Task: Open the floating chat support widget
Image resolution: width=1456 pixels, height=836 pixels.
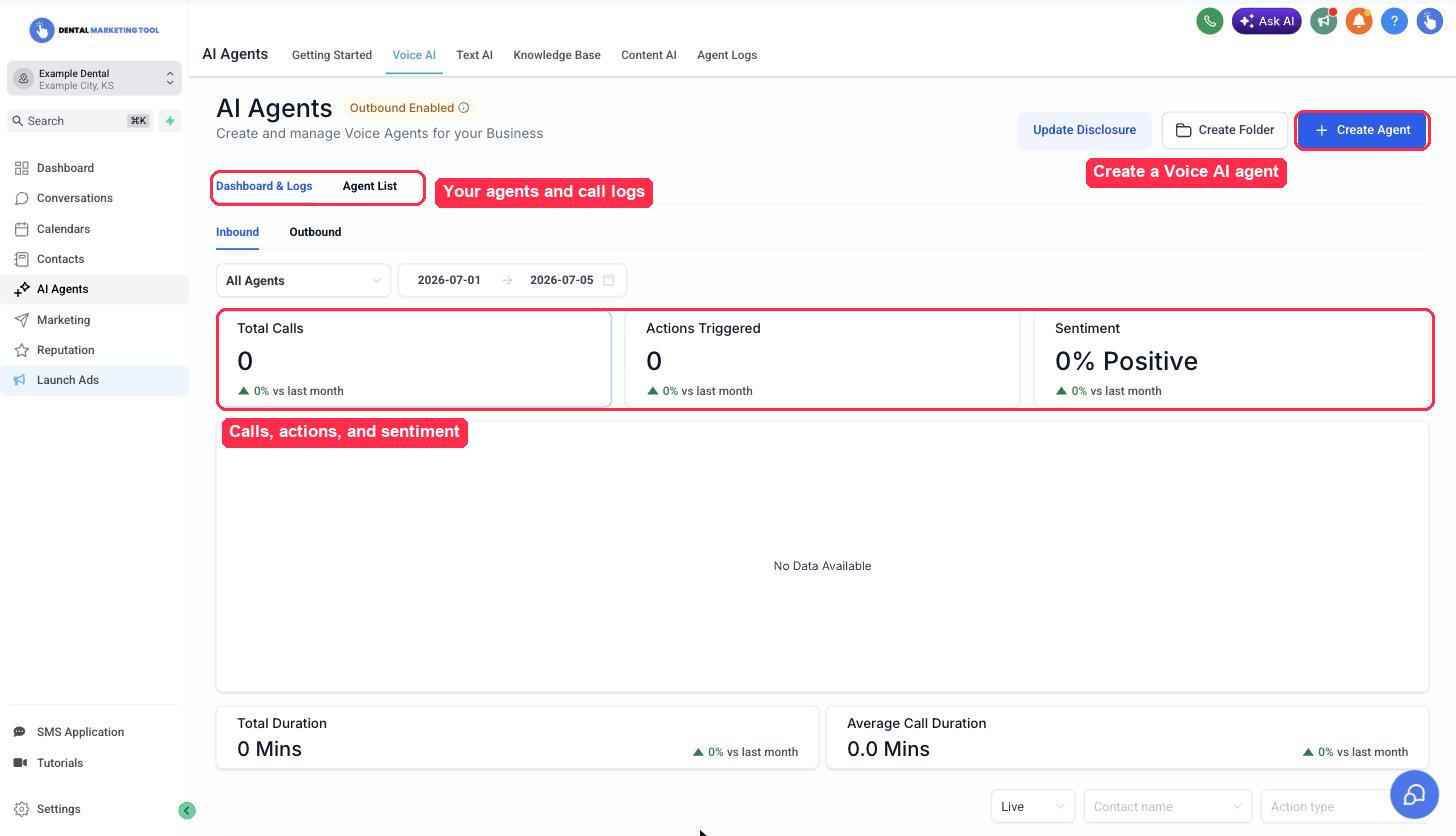Action: coord(1414,795)
